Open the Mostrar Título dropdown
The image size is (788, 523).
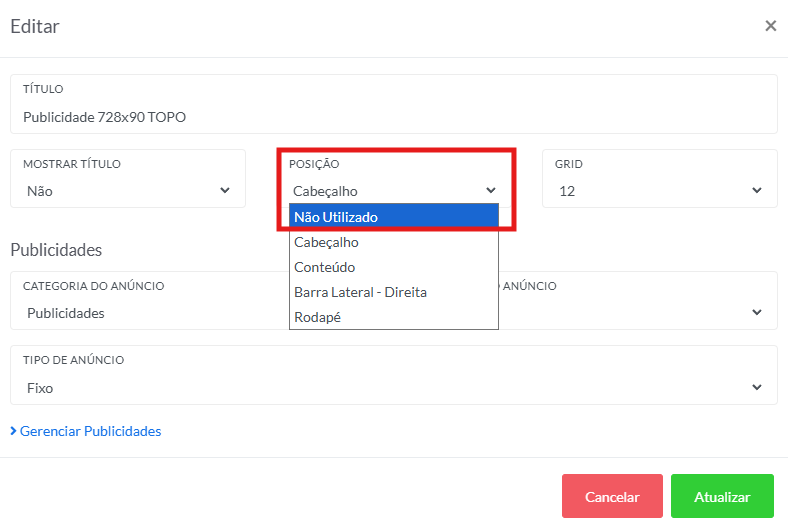(128, 191)
